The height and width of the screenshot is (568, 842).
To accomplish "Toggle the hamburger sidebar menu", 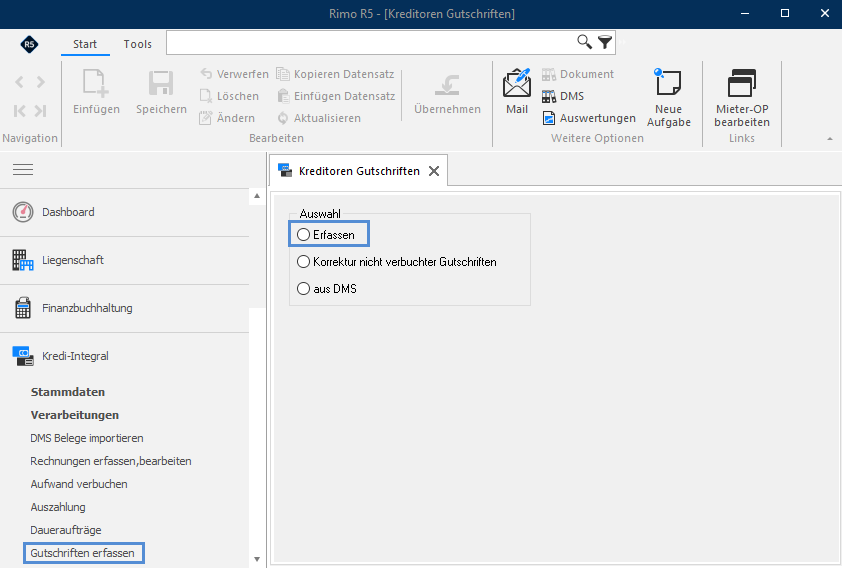I will (23, 170).
